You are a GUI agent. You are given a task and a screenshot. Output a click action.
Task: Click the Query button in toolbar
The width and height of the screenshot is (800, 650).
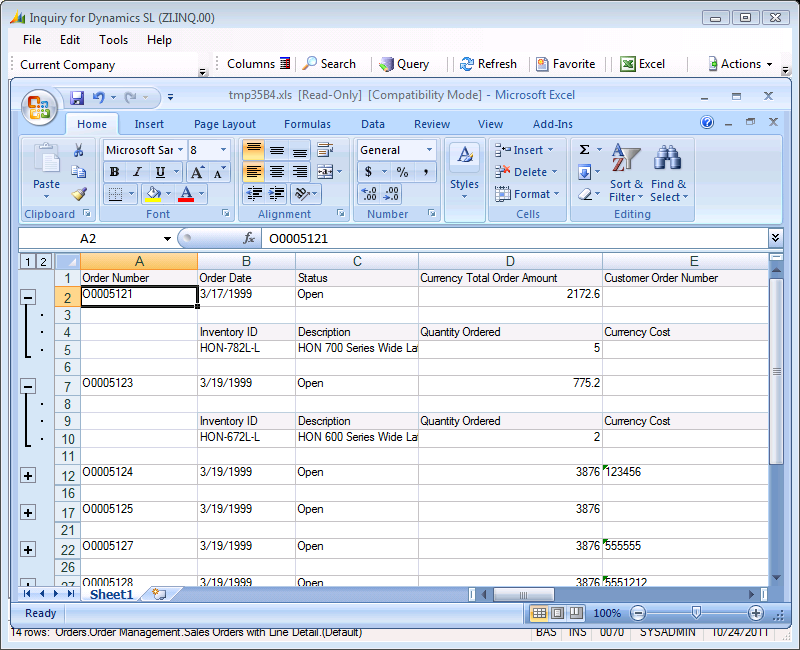[403, 64]
